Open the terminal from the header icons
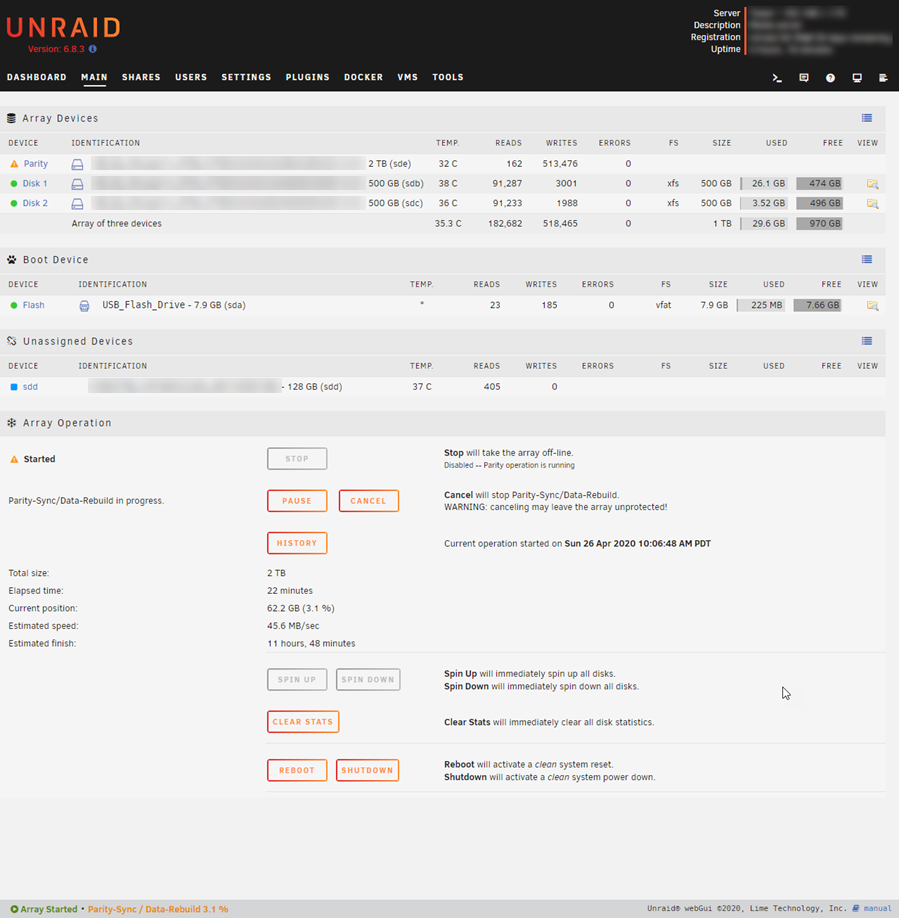 (777, 78)
